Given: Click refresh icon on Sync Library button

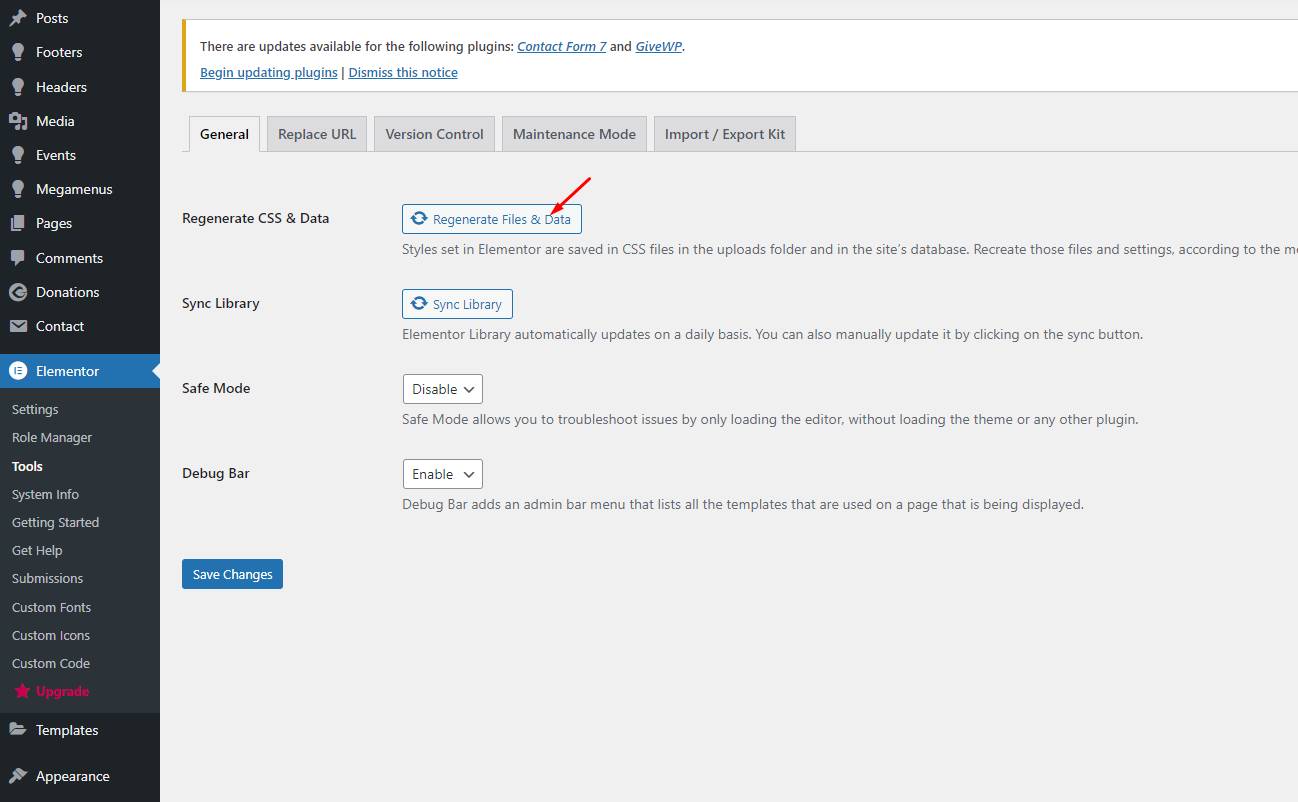Looking at the screenshot, I should (x=419, y=304).
